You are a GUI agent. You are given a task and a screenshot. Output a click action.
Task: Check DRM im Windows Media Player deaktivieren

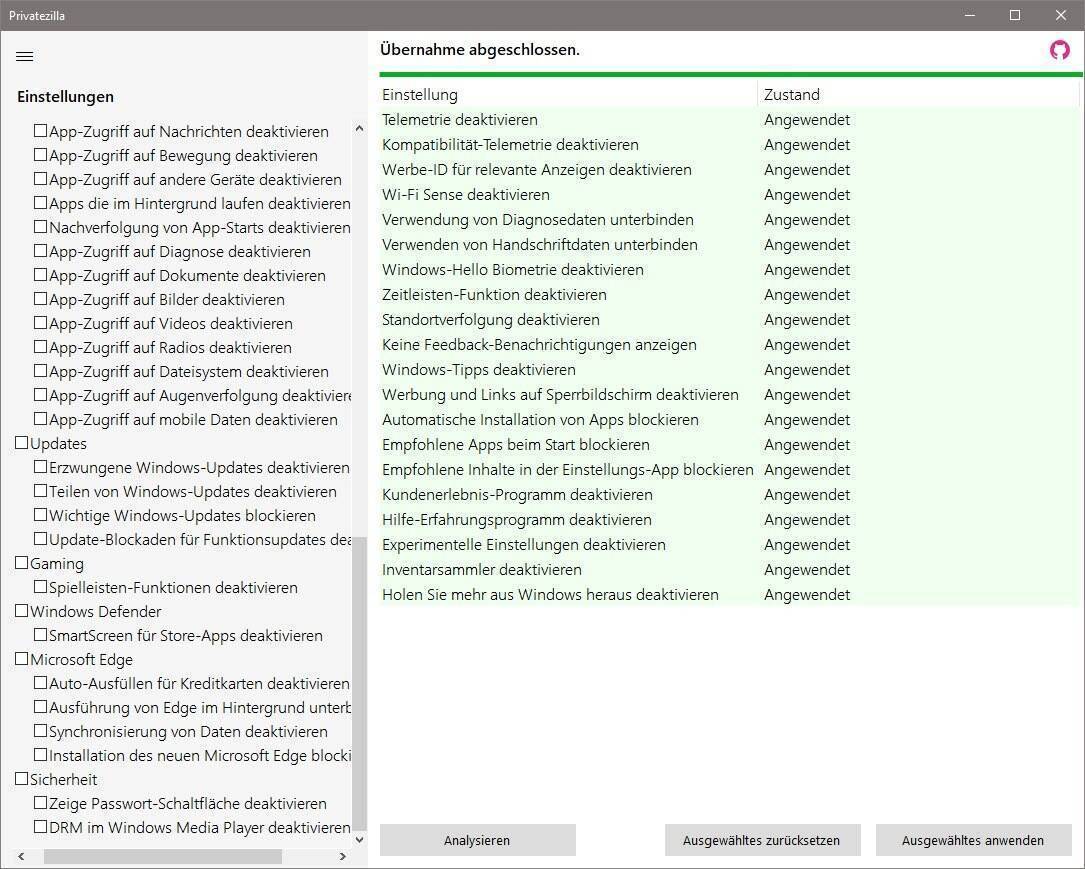[41, 827]
